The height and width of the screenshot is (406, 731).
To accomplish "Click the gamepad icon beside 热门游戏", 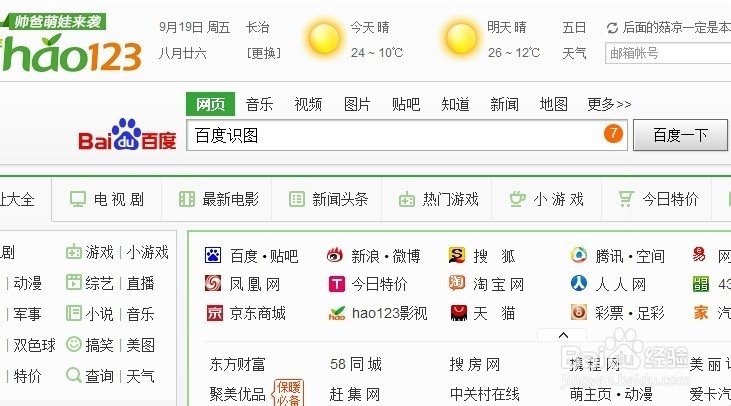I will coord(407,200).
